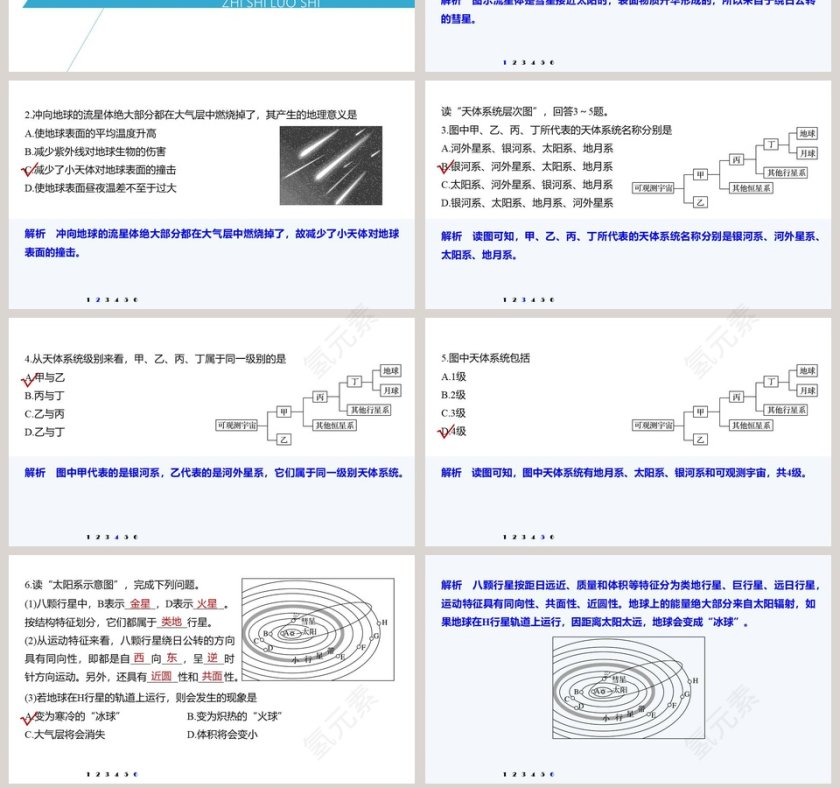Select option B.变为炽热的"火球"
The image size is (840, 788).
tap(233, 717)
